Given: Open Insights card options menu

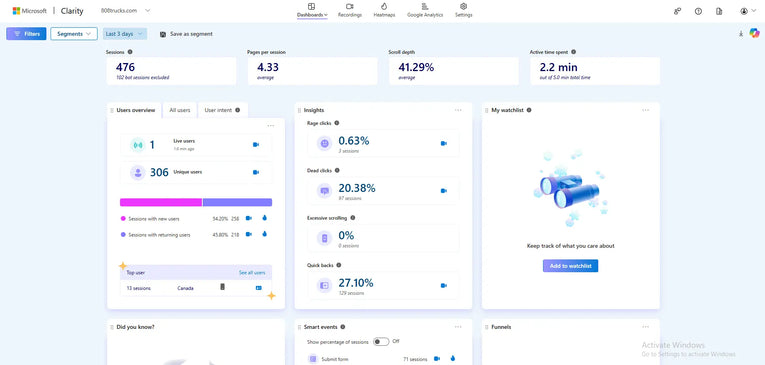Looking at the screenshot, I should pos(458,110).
